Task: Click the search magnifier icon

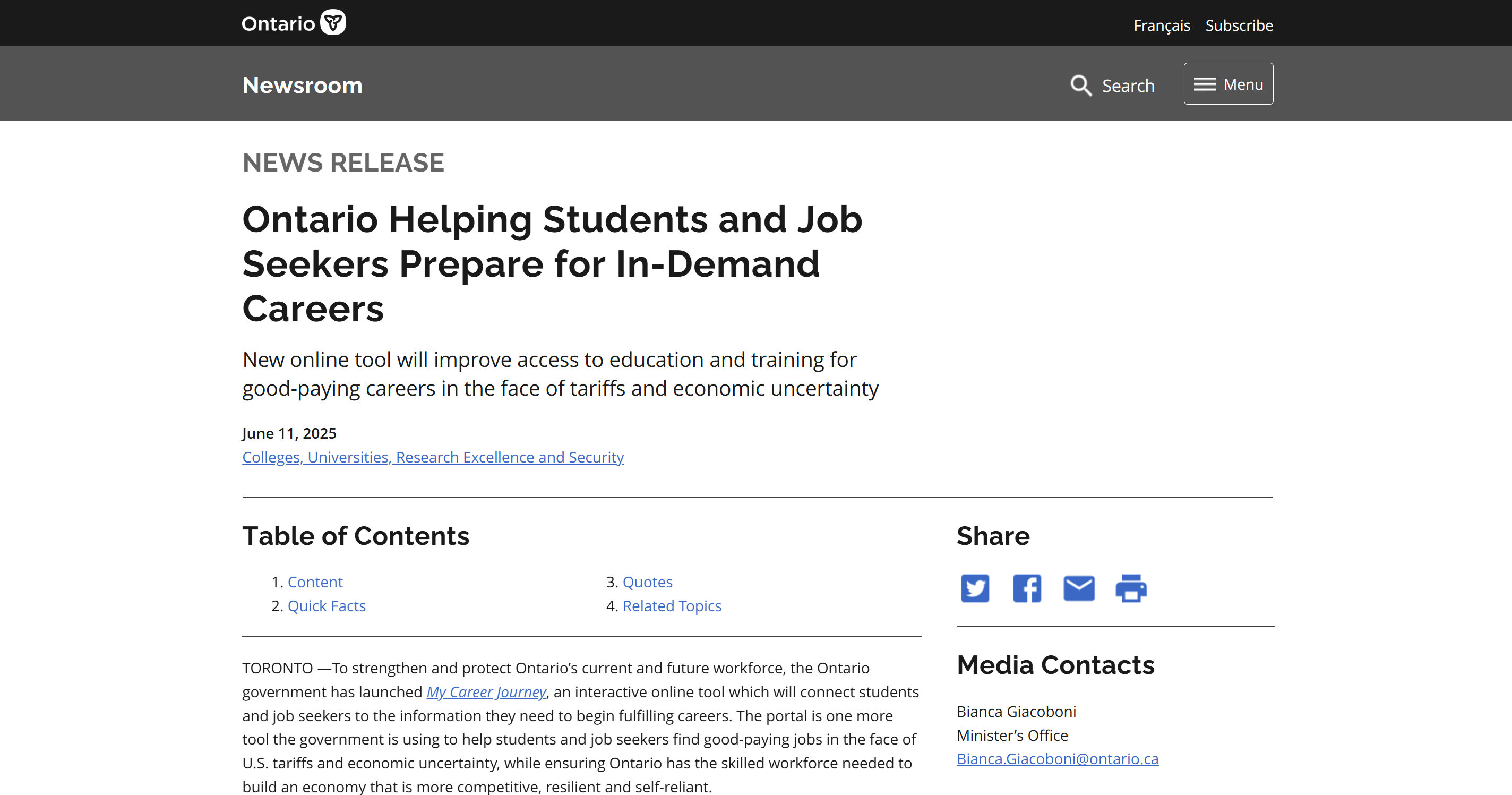Action: 1080,85
